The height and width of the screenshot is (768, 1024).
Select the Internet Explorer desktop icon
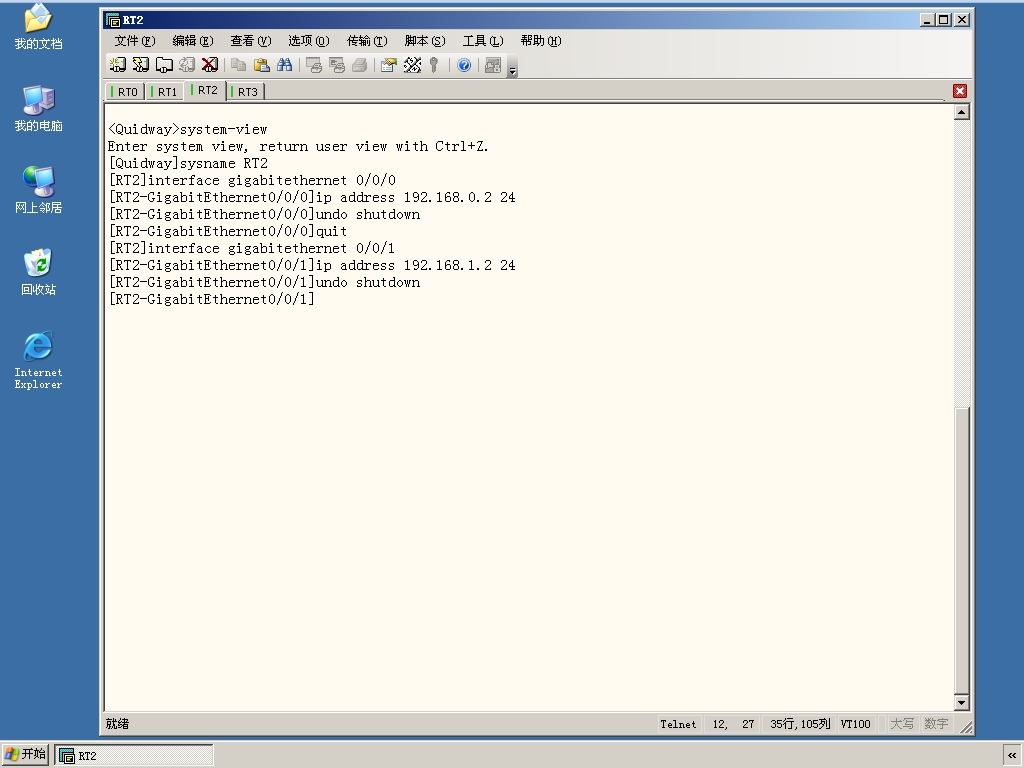click(39, 360)
